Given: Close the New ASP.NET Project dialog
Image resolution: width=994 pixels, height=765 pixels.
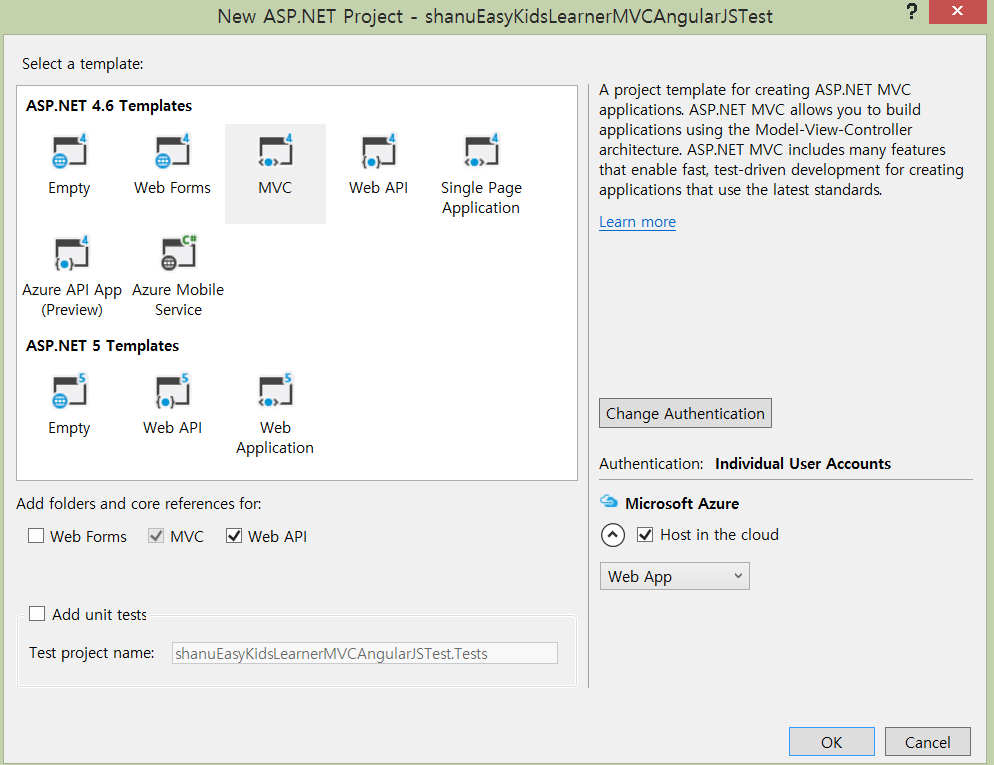Looking at the screenshot, I should point(957,11).
